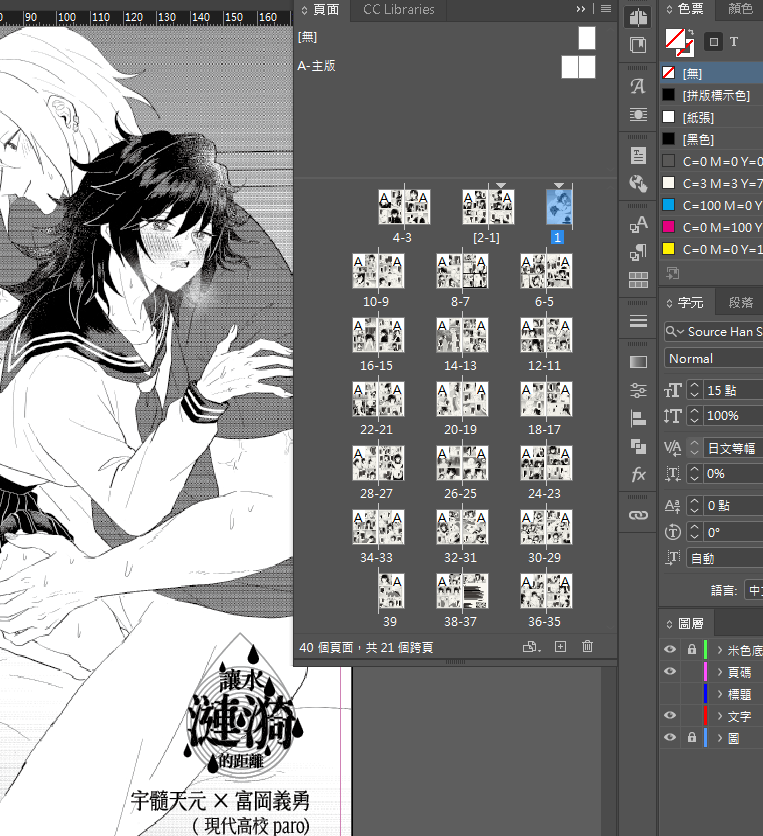Click the new swatch icon in Swatches panel

pyautogui.click(x=673, y=274)
